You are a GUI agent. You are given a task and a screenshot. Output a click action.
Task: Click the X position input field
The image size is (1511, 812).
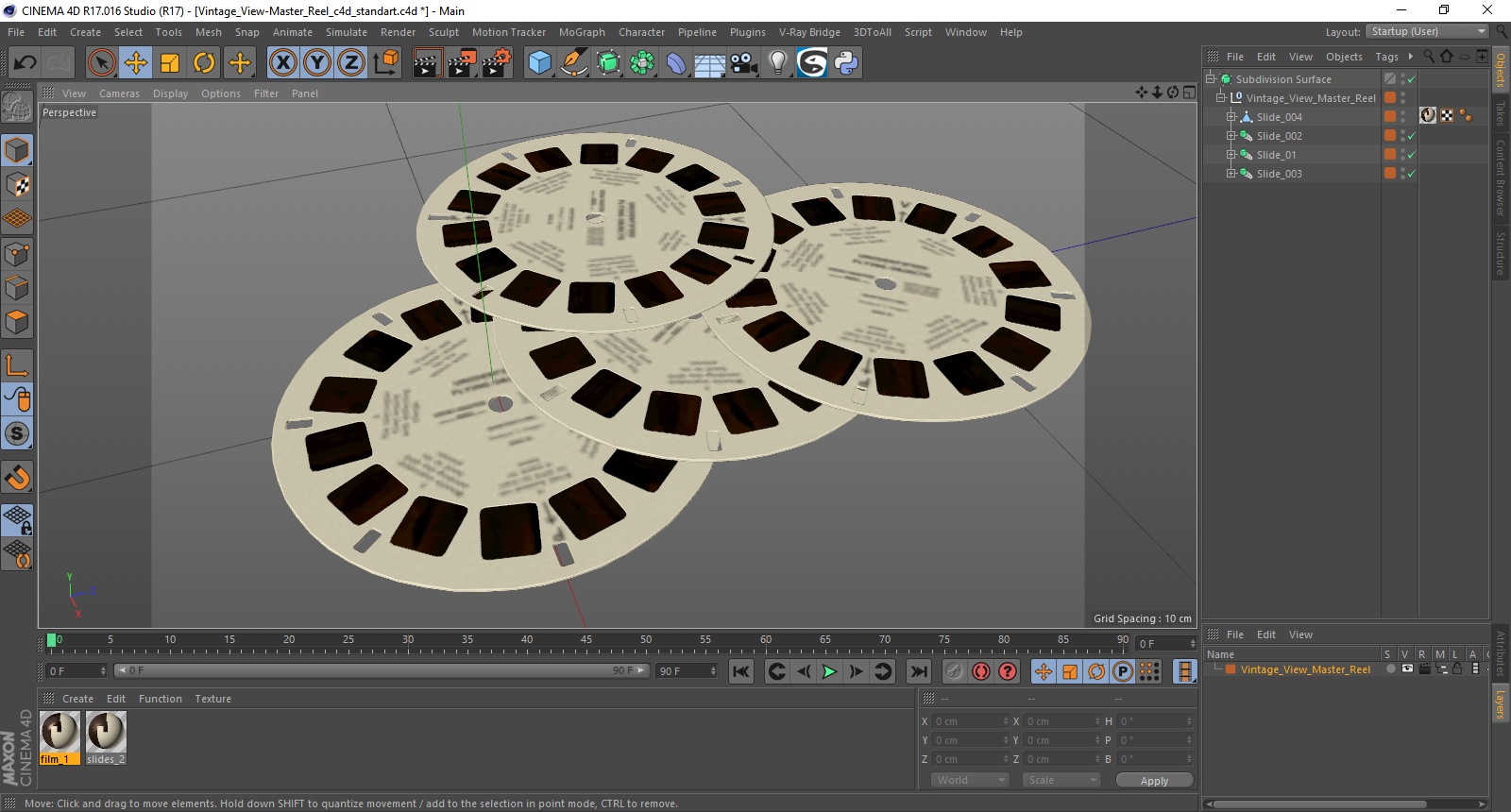coord(972,721)
